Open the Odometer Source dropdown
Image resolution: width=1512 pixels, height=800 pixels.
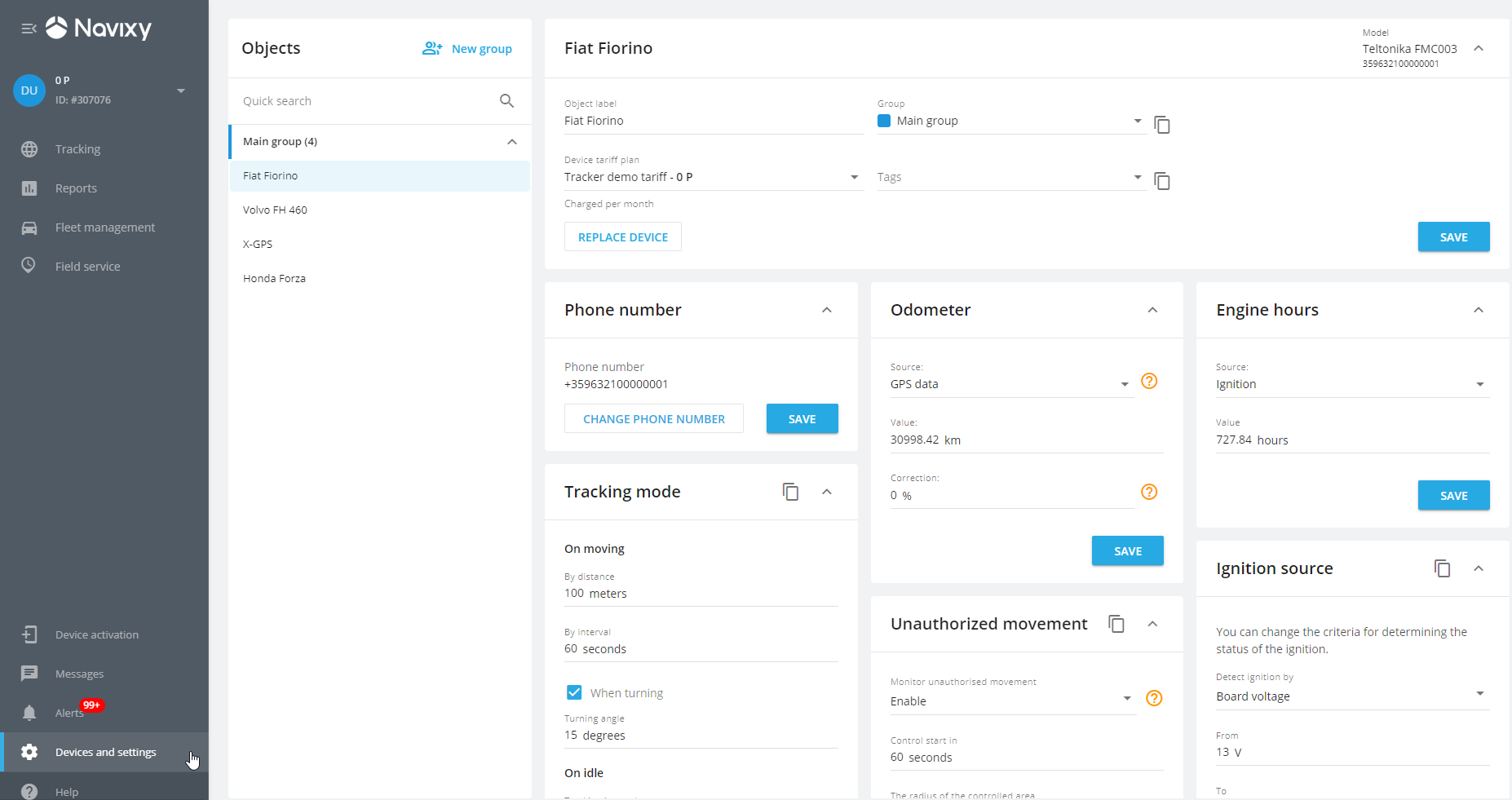1124,384
